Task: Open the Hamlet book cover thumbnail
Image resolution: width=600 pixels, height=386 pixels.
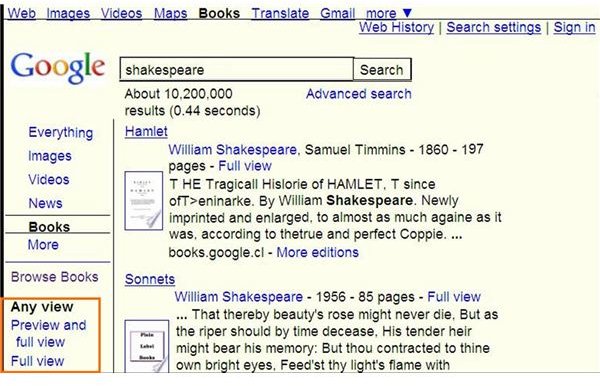Action: tap(143, 201)
